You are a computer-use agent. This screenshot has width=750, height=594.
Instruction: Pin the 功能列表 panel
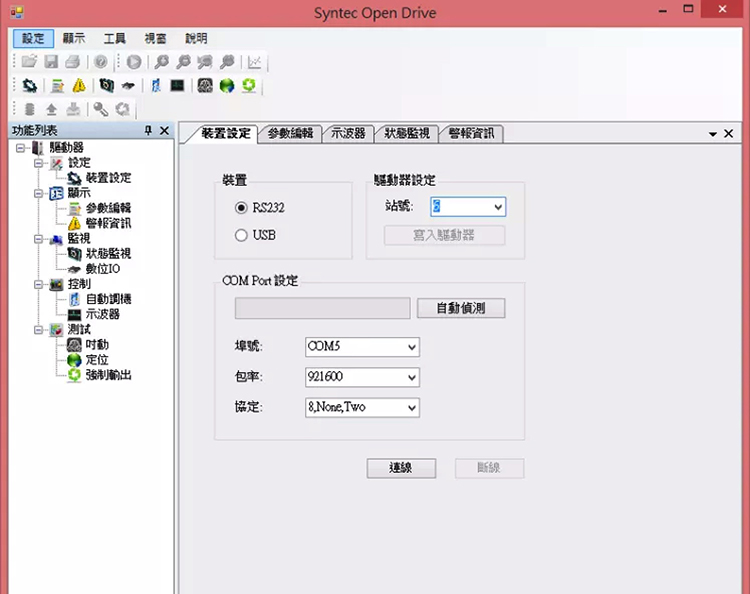pos(148,130)
